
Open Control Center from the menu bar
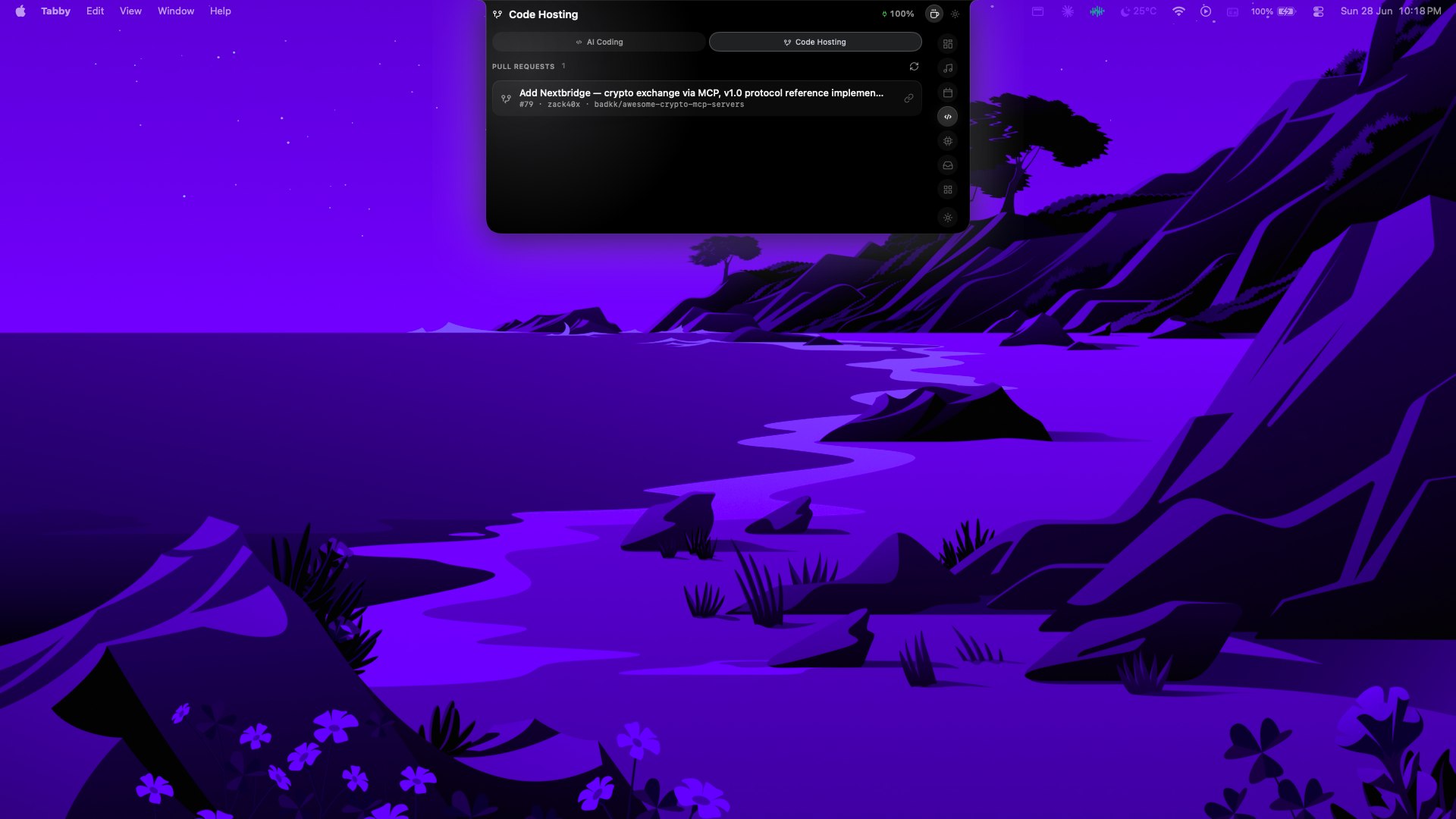[x=1319, y=11]
